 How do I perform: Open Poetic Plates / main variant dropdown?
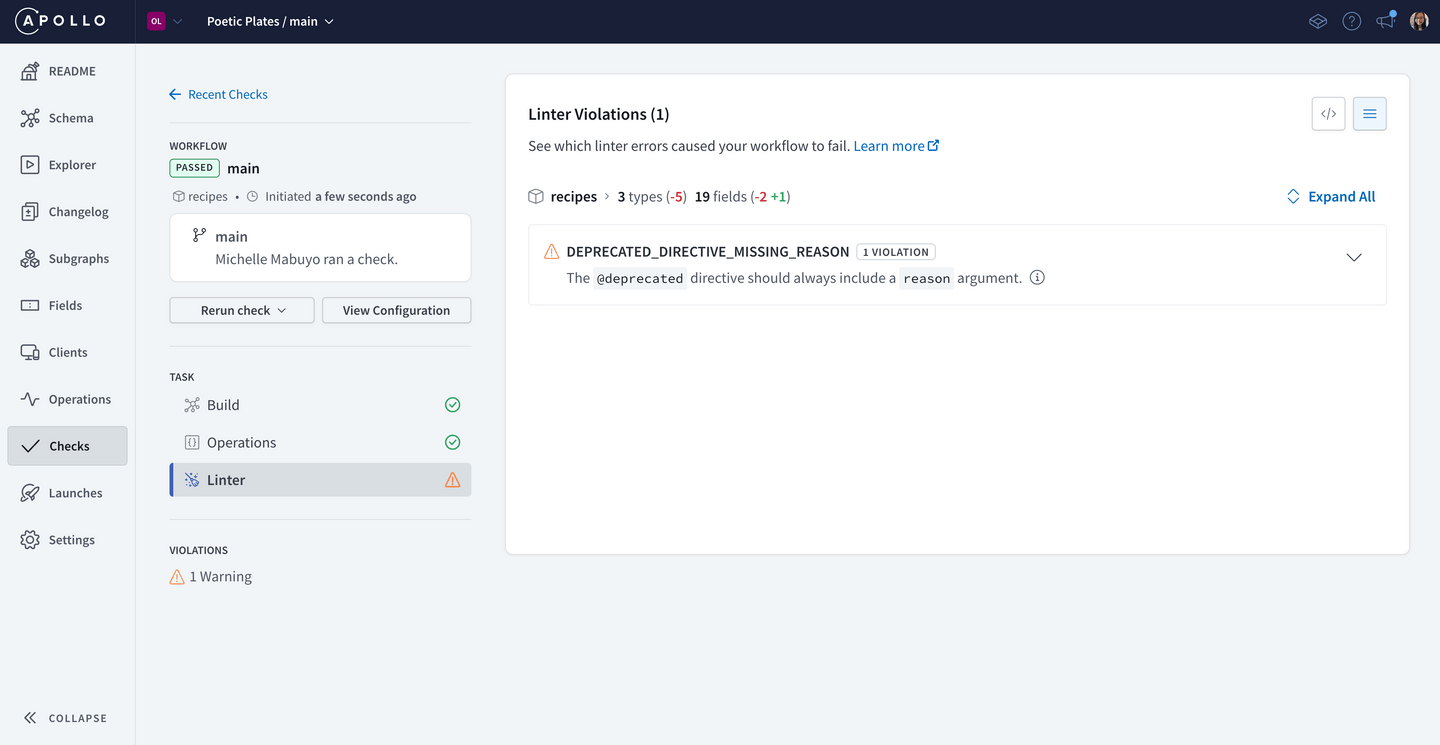(x=270, y=21)
